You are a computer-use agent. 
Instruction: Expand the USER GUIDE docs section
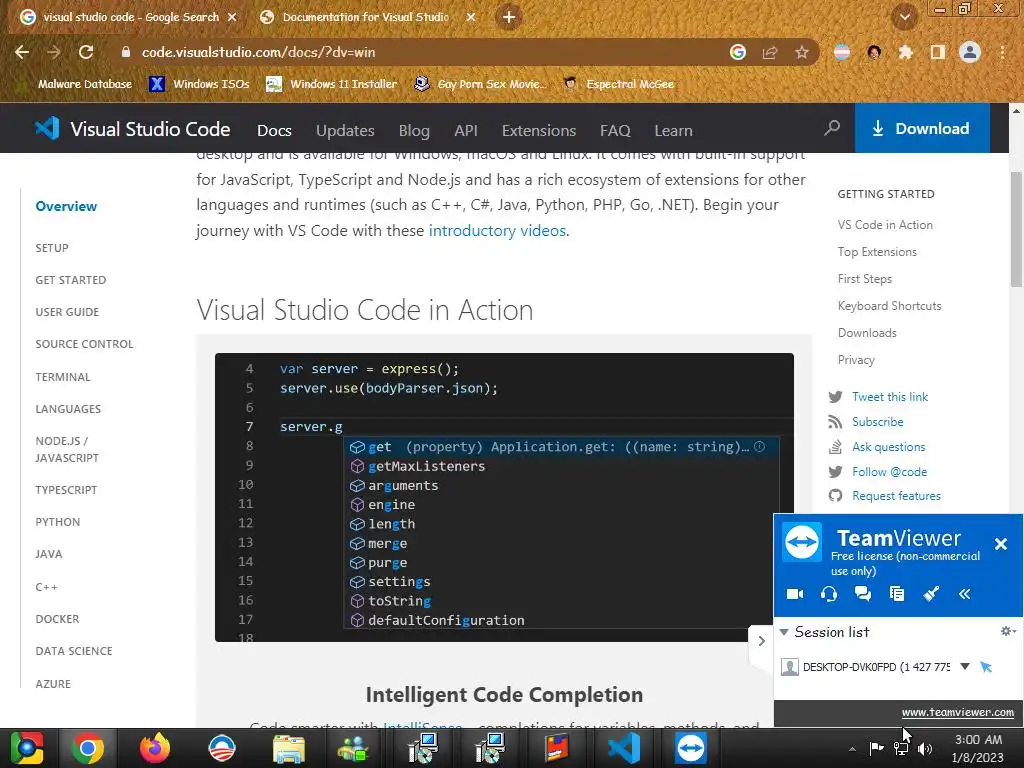click(67, 312)
